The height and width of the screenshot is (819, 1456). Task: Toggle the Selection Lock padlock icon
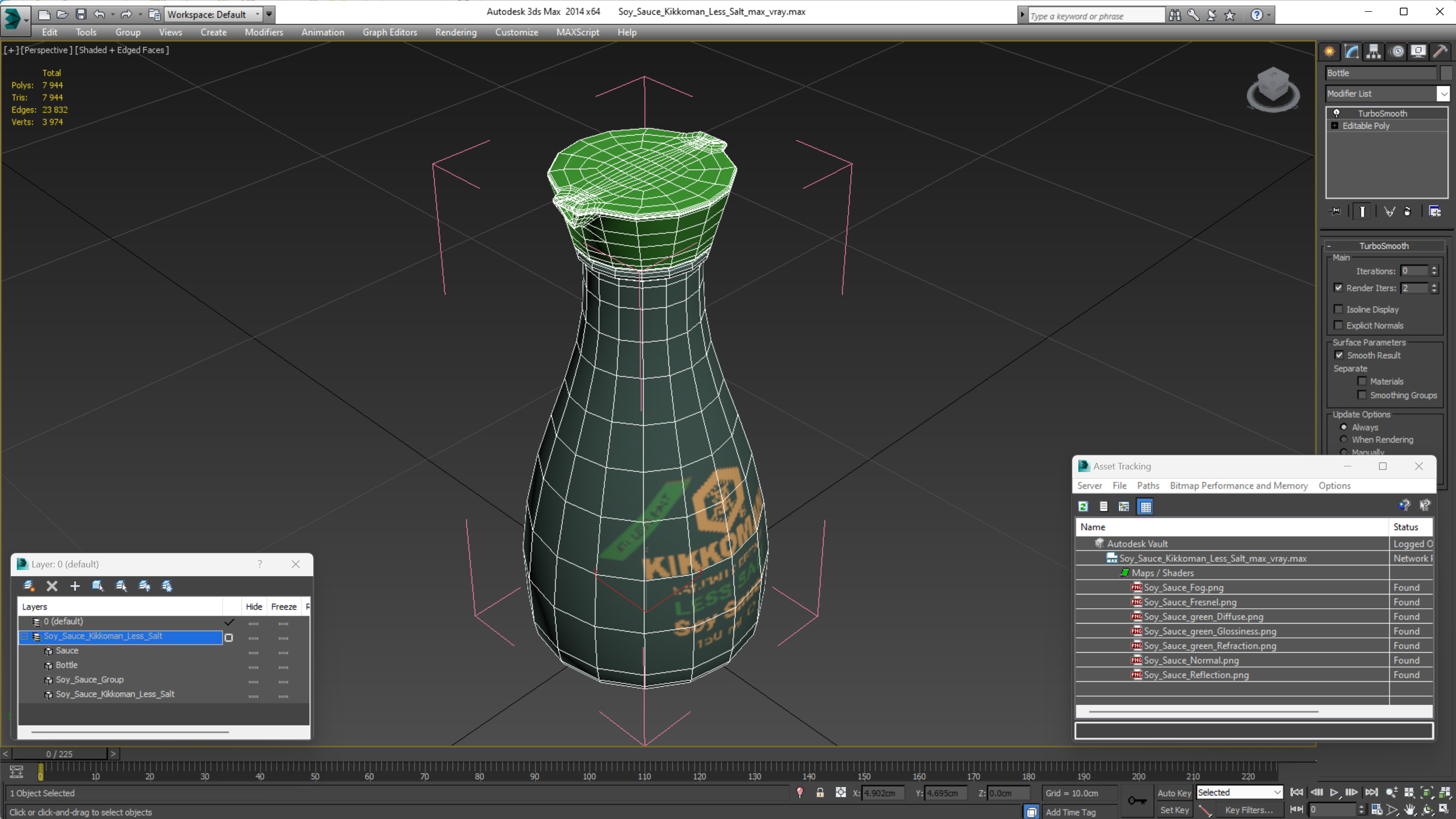coord(820,793)
